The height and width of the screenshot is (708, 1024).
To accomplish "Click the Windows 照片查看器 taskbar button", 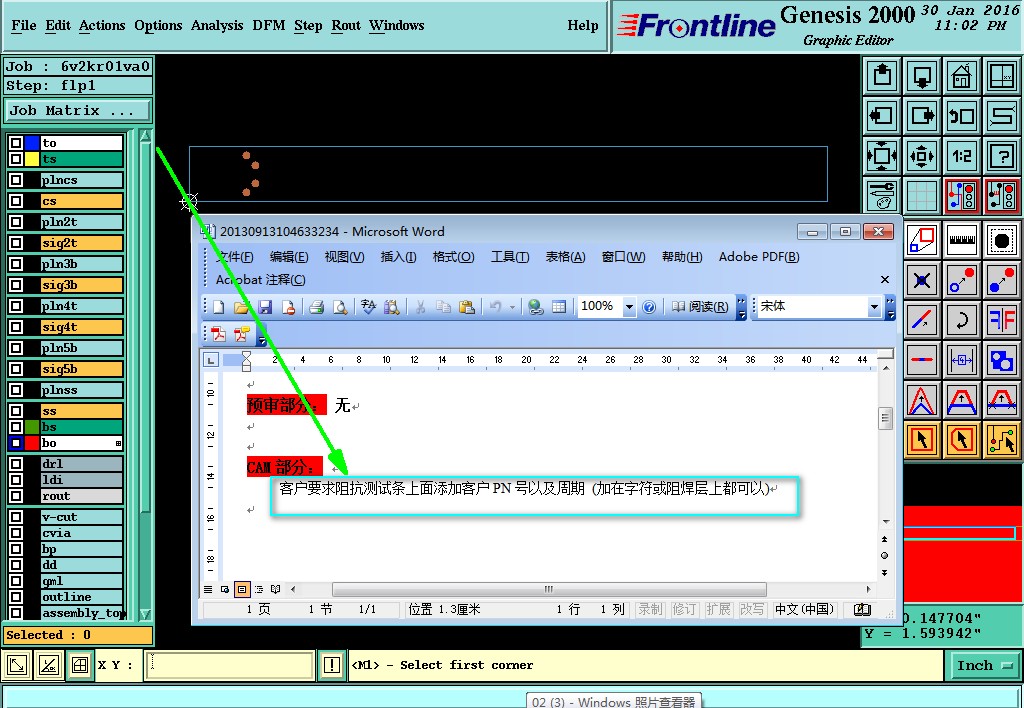I will 614,701.
